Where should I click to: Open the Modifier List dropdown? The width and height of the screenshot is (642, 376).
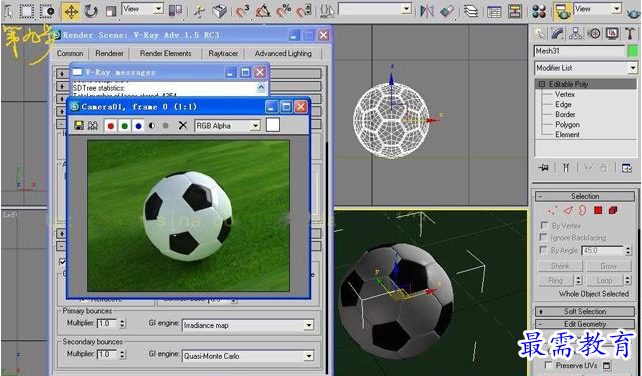(585, 68)
